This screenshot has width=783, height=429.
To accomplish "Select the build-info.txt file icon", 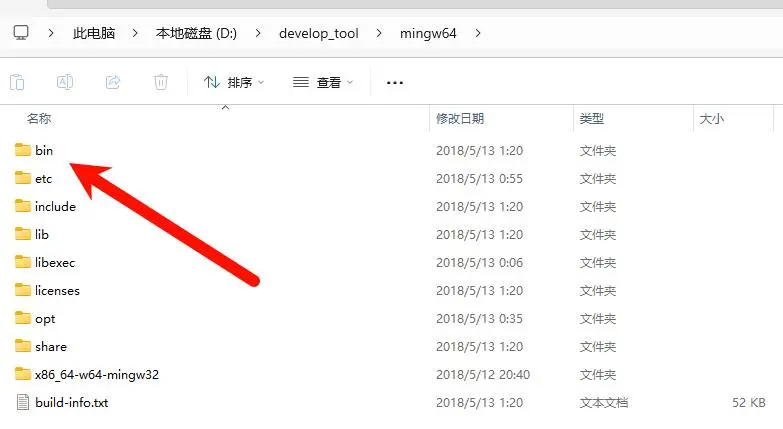I will click(x=22, y=402).
